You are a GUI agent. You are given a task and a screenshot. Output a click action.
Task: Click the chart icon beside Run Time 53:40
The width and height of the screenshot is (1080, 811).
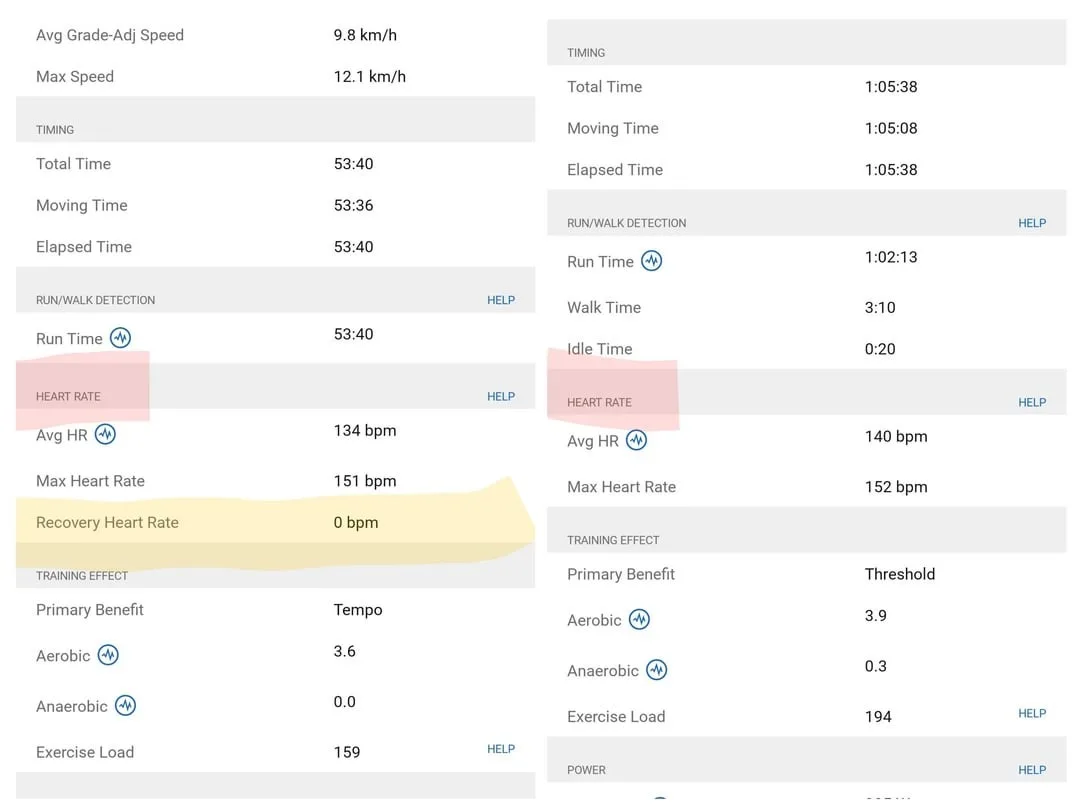pos(120,338)
